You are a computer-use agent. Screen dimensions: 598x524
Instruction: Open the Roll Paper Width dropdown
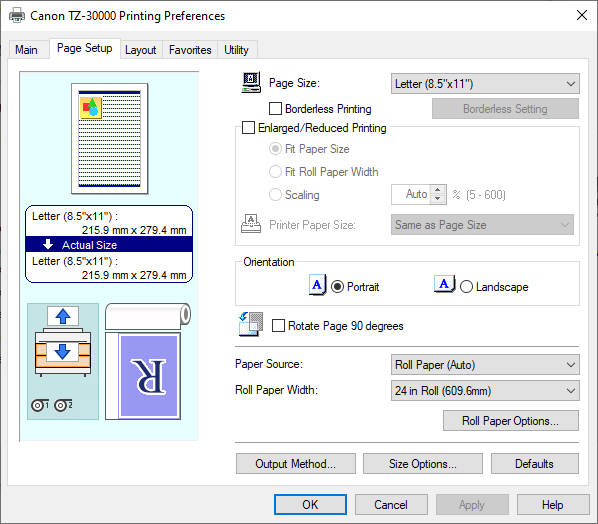point(485,391)
